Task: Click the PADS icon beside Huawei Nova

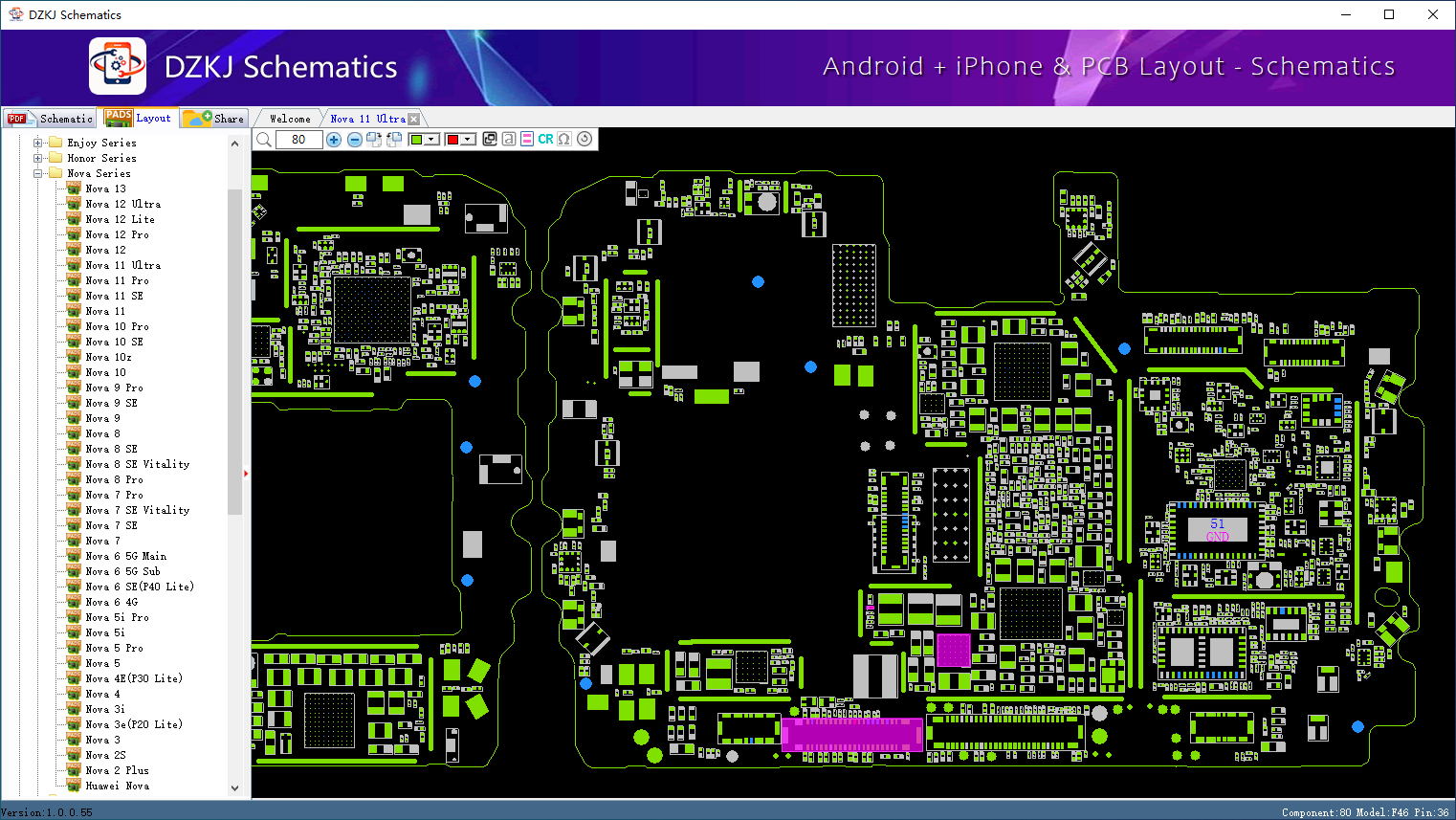Action: [x=74, y=786]
